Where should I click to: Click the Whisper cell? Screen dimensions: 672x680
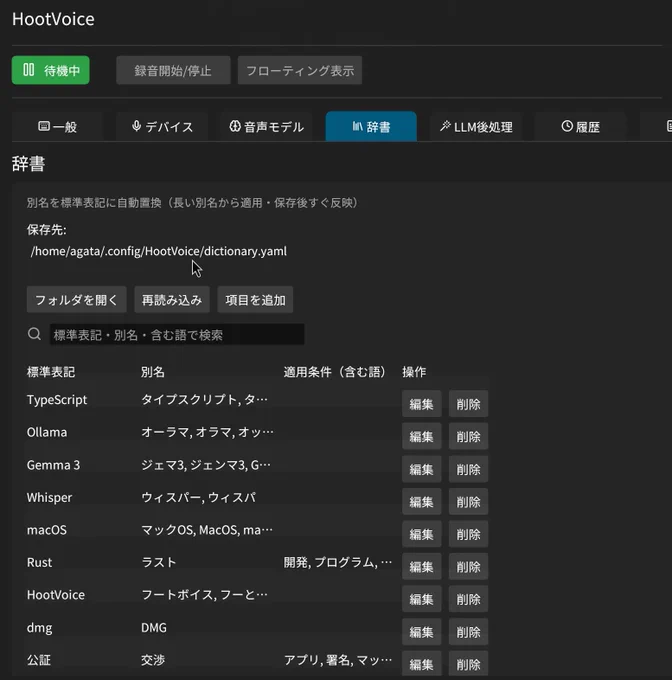49,497
